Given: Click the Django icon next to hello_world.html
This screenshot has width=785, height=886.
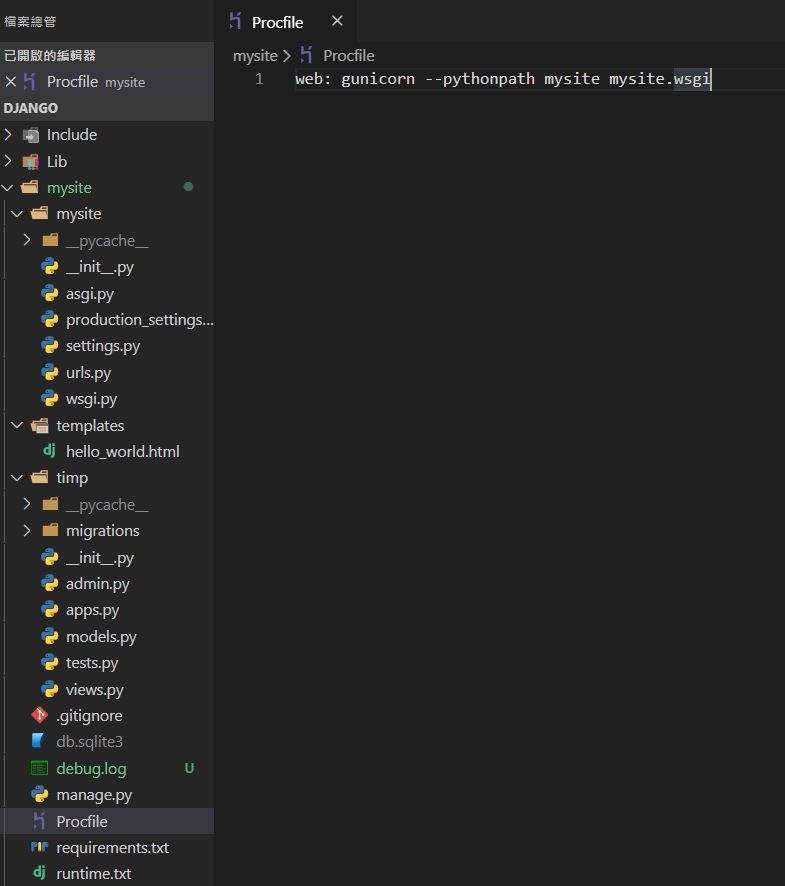Looking at the screenshot, I should [49, 452].
